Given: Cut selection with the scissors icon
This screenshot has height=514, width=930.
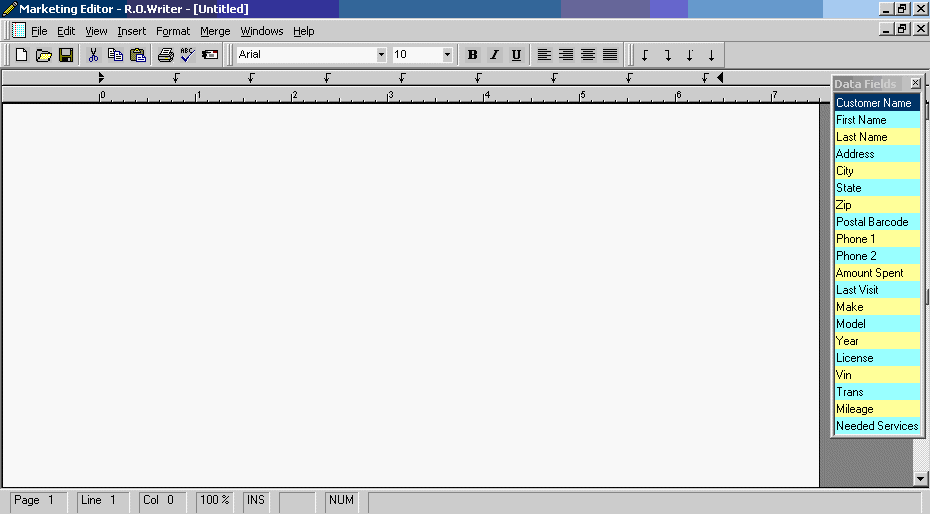Looking at the screenshot, I should (x=93, y=55).
